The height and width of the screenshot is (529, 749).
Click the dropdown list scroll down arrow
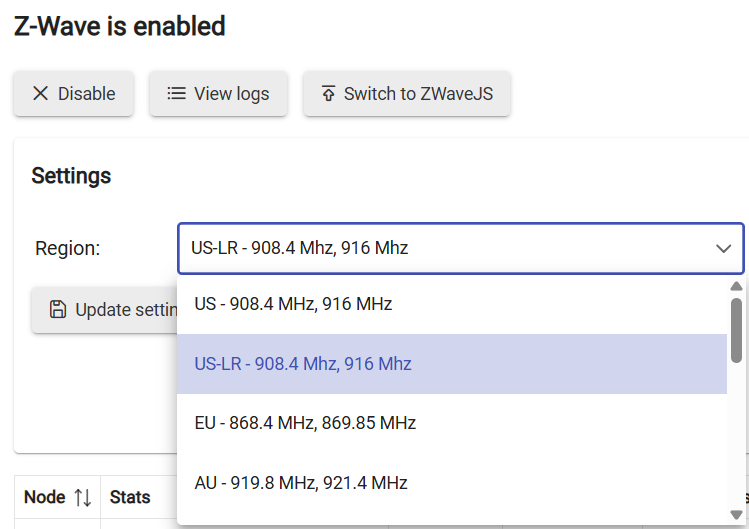pyautogui.click(x=737, y=515)
